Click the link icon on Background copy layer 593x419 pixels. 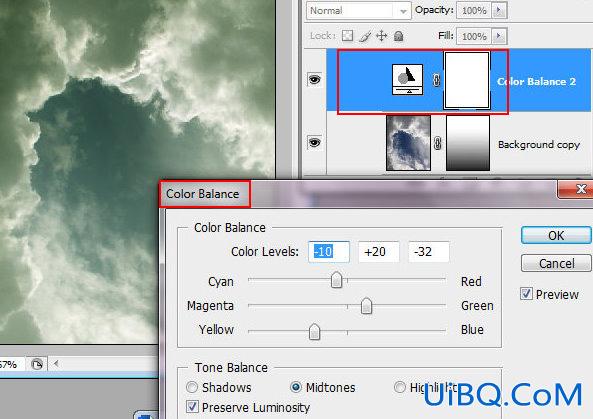pos(438,143)
